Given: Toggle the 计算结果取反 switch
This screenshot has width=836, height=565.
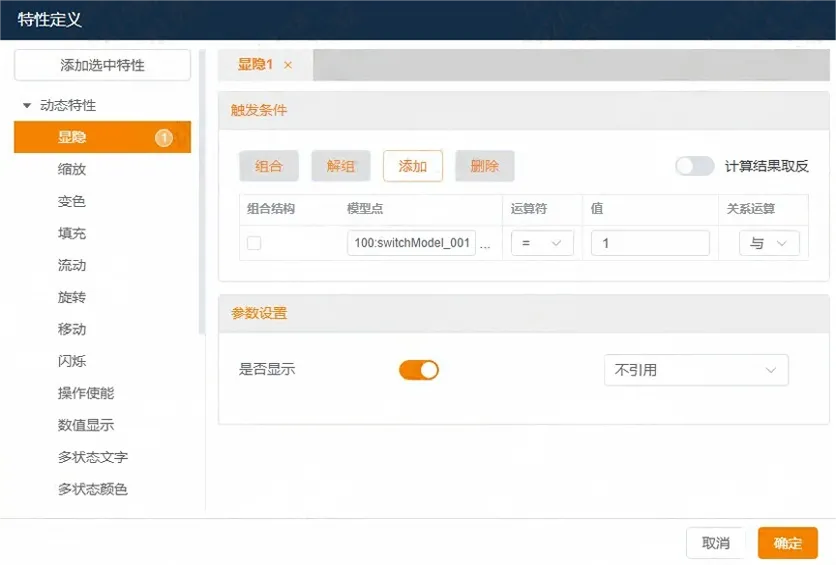Looking at the screenshot, I should [x=694, y=166].
